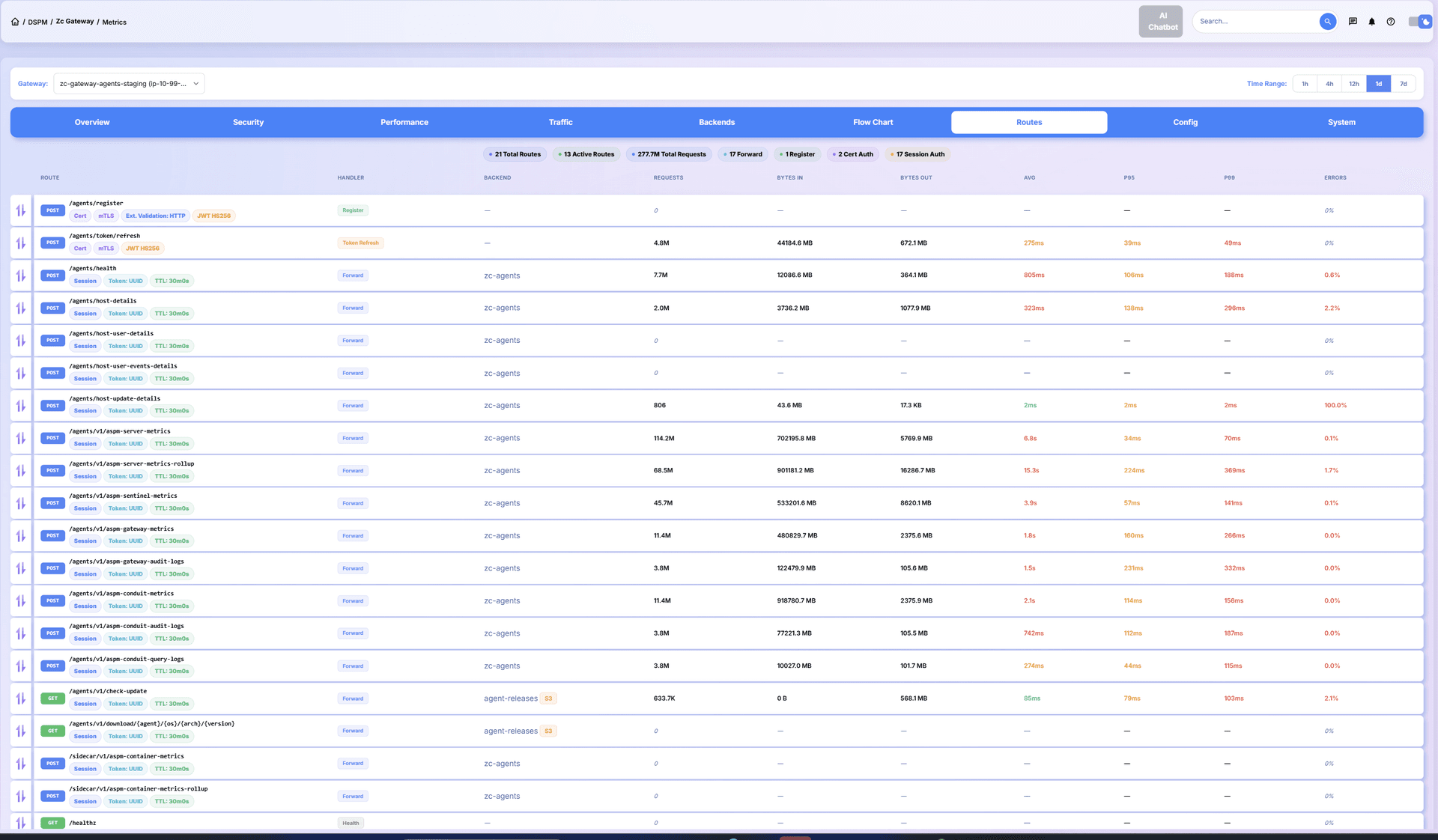The height and width of the screenshot is (840, 1438).
Task: Toggle the dark mode switch
Action: point(1419,22)
